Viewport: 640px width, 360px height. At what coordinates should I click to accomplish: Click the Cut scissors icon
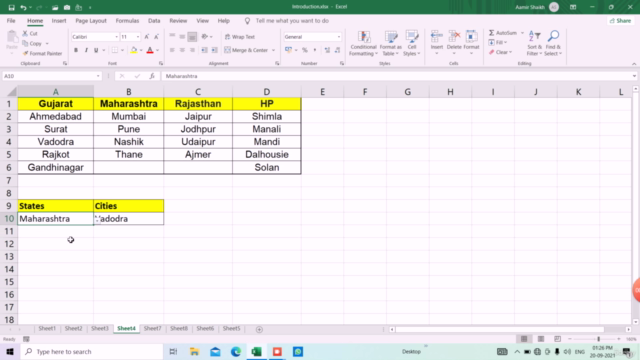coord(25,33)
